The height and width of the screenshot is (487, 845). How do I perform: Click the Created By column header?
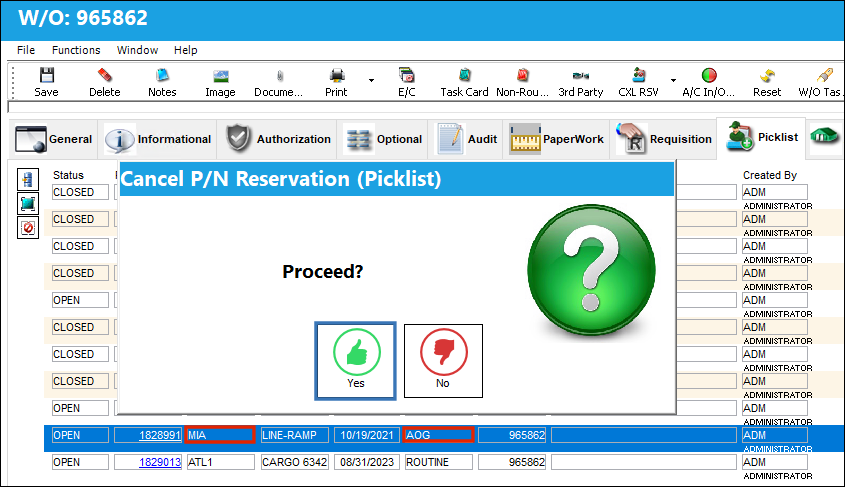click(x=770, y=175)
